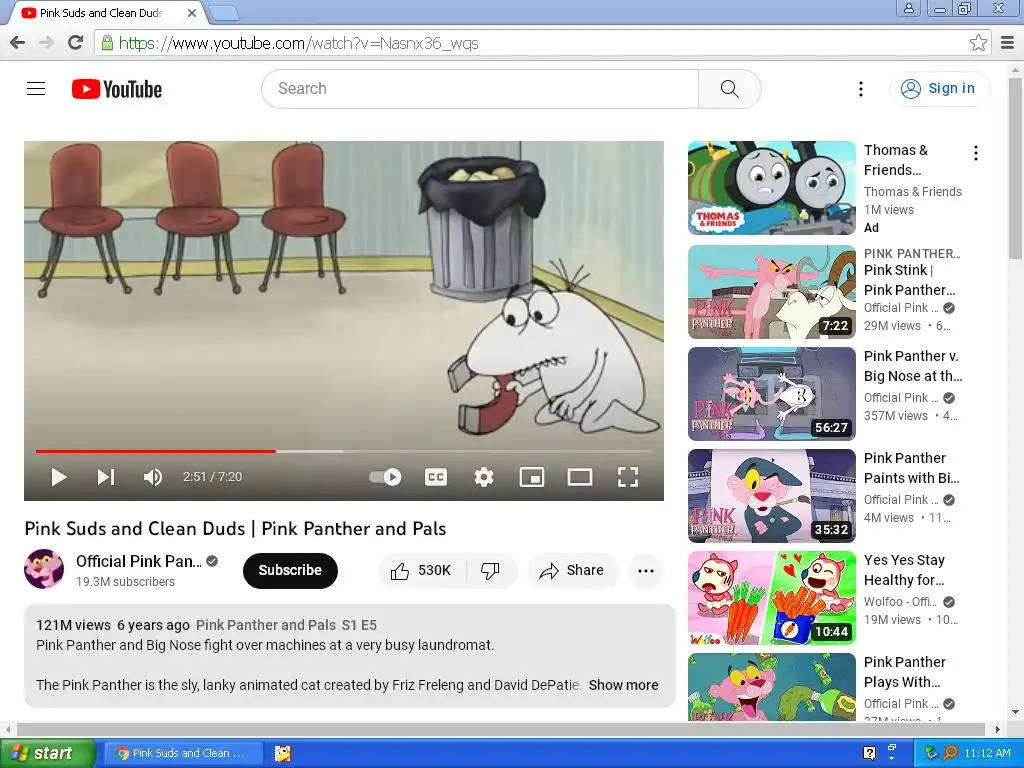The height and width of the screenshot is (768, 1024).
Task: Subscribe to Official Pink Panther channel
Action: coord(290,571)
